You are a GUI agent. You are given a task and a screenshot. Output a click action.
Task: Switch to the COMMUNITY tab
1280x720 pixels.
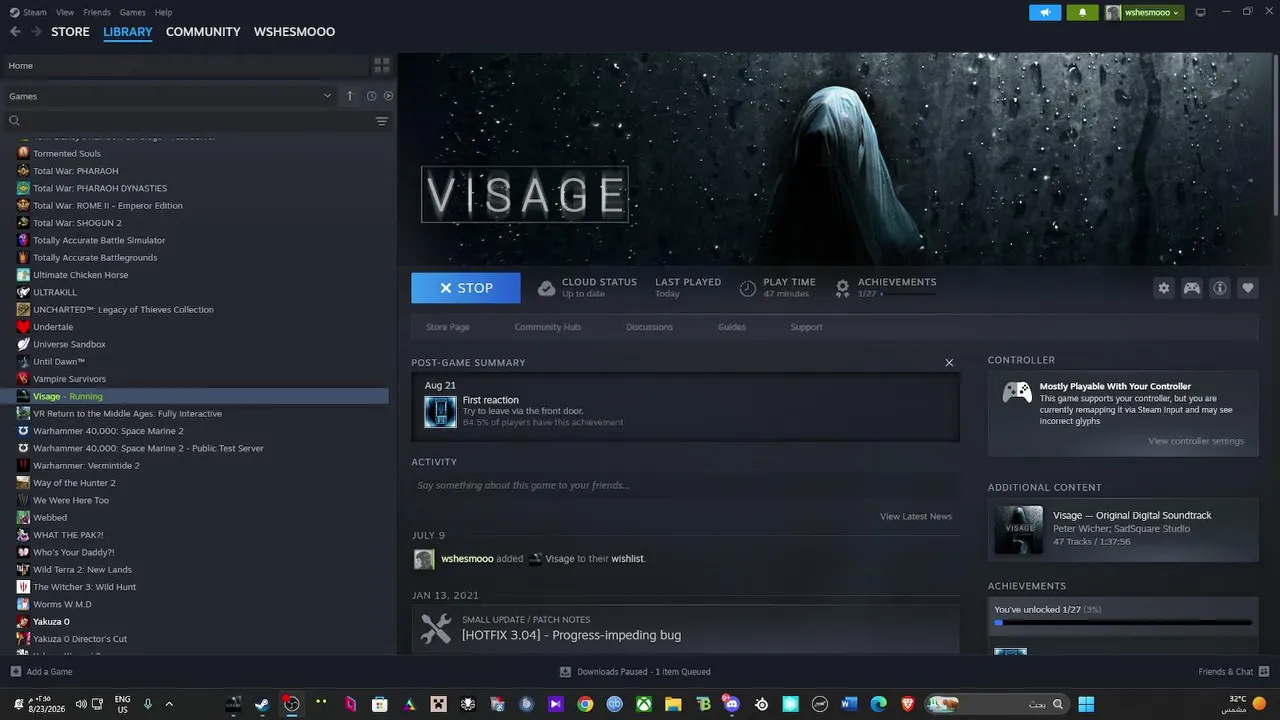[x=203, y=32]
